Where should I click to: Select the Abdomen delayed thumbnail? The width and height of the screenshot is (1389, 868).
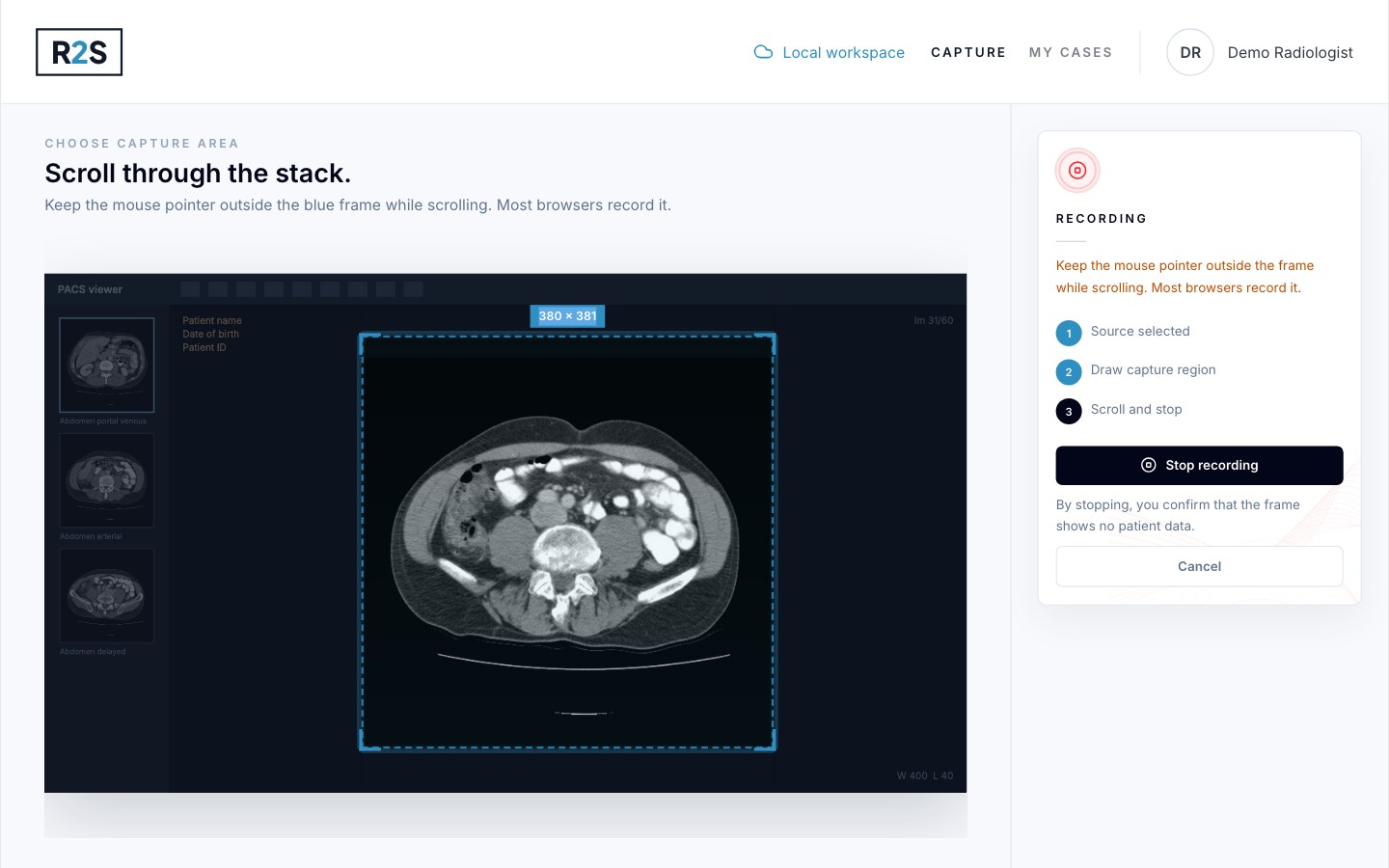(107, 595)
